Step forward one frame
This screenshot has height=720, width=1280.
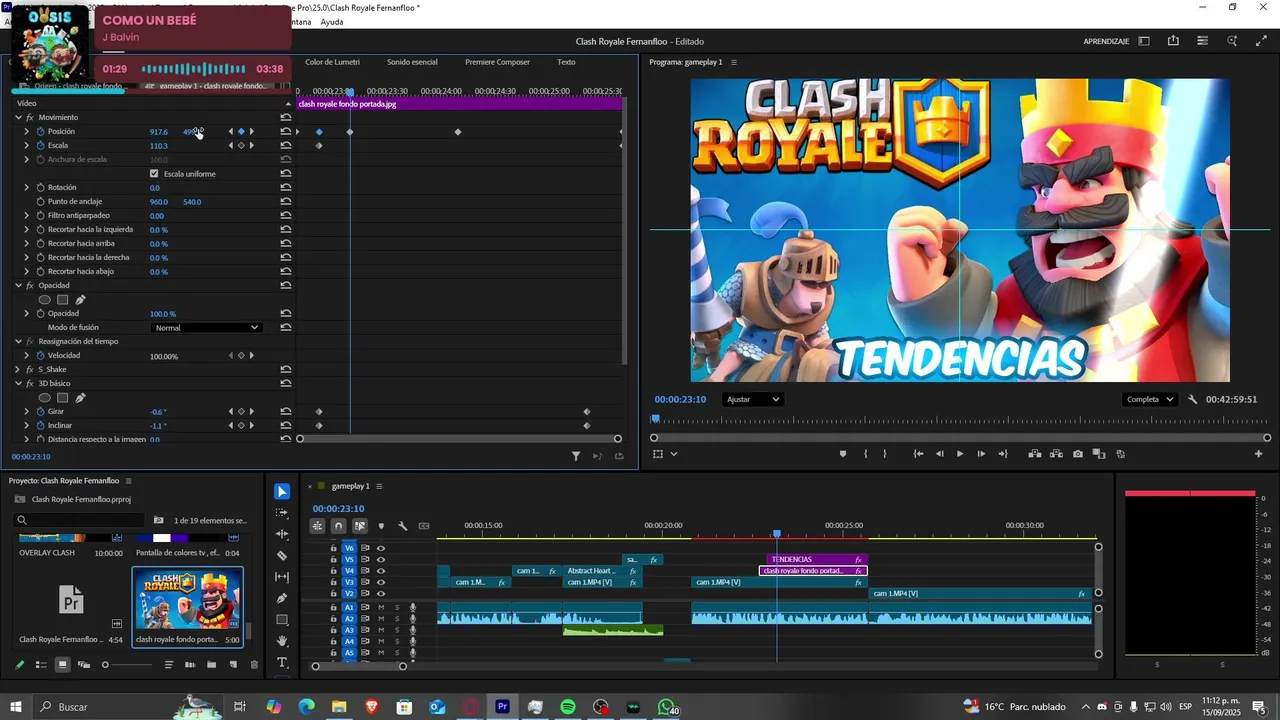(981, 454)
